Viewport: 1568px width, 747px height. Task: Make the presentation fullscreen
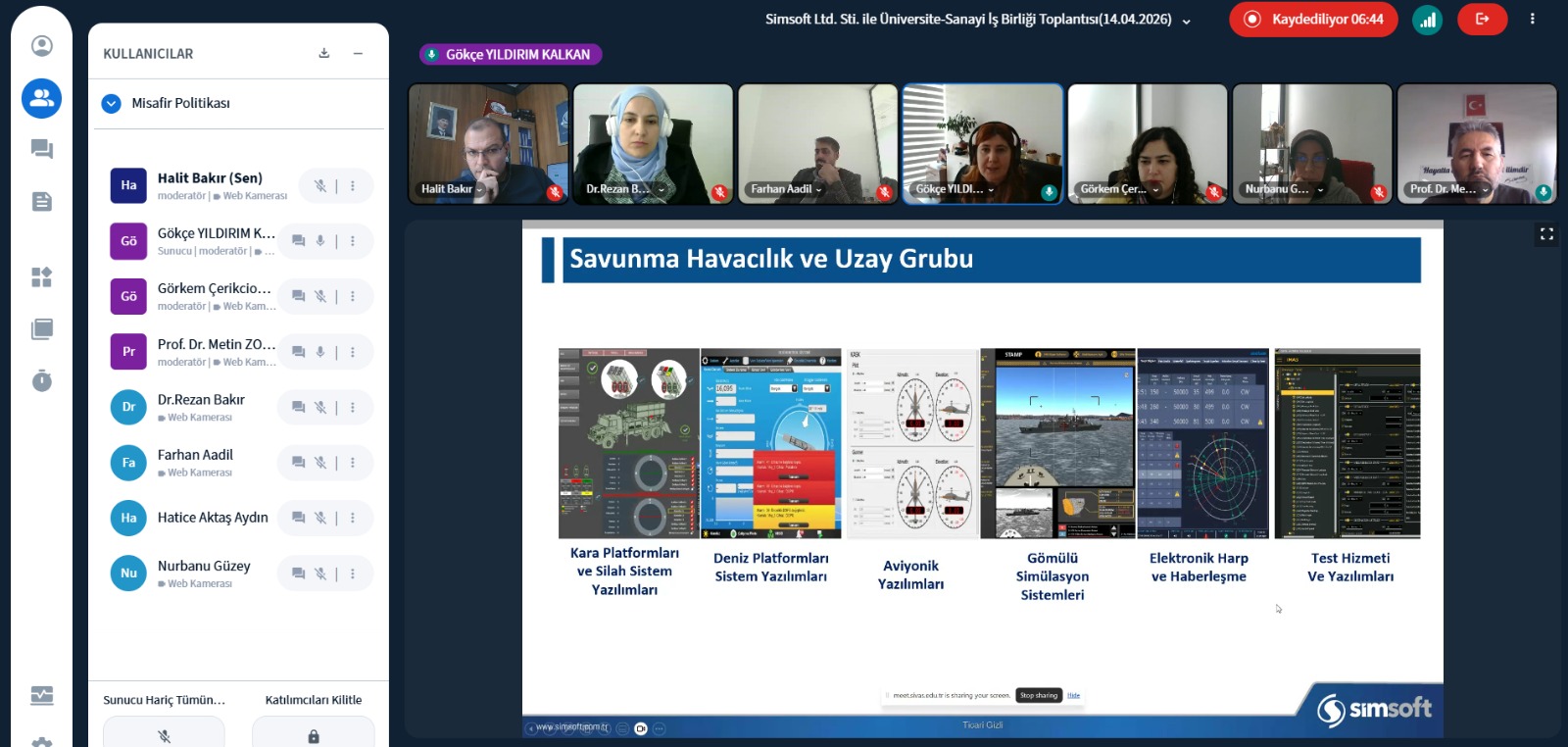tap(1546, 234)
